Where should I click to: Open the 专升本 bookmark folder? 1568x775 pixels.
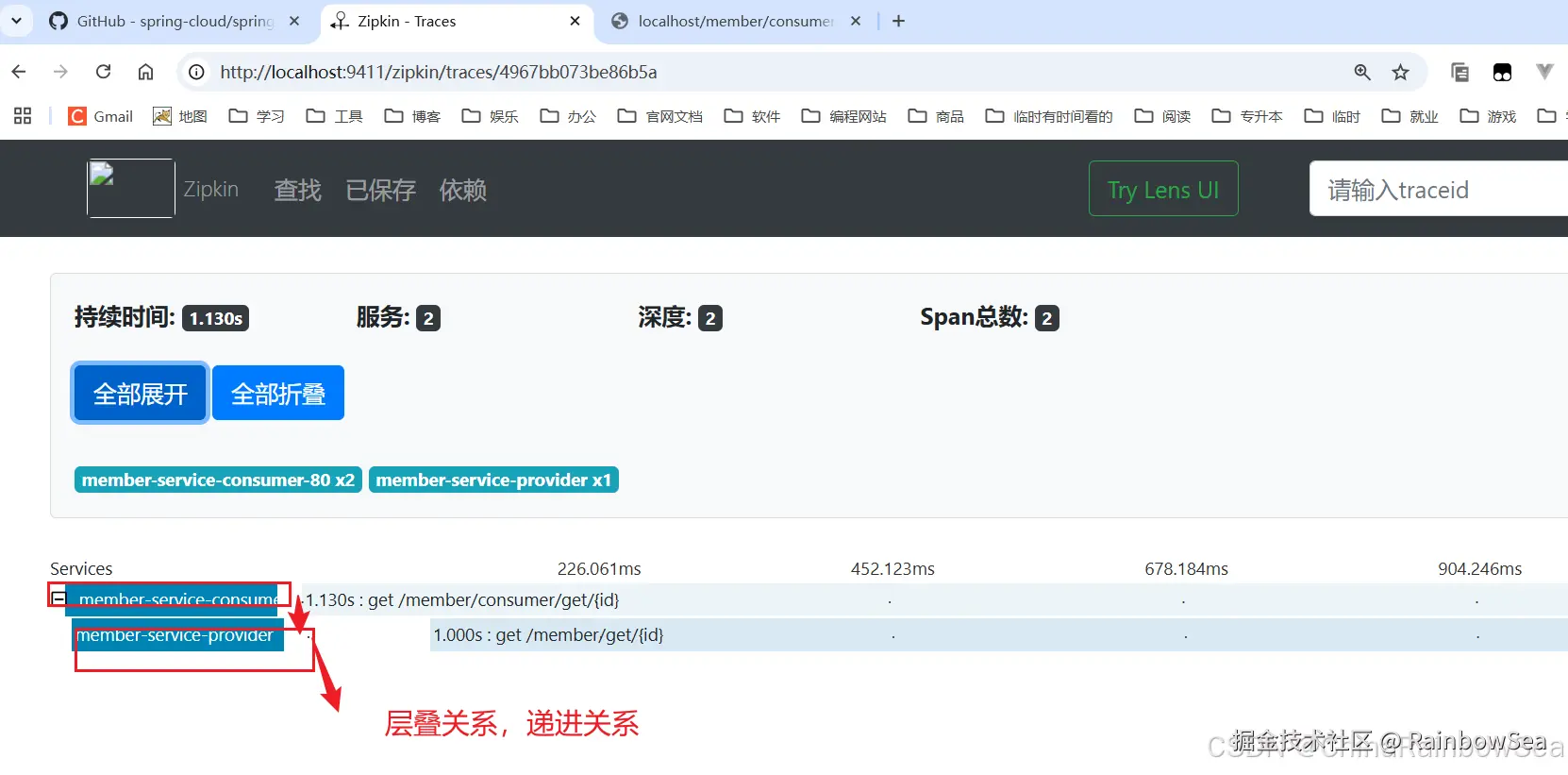click(x=1247, y=116)
